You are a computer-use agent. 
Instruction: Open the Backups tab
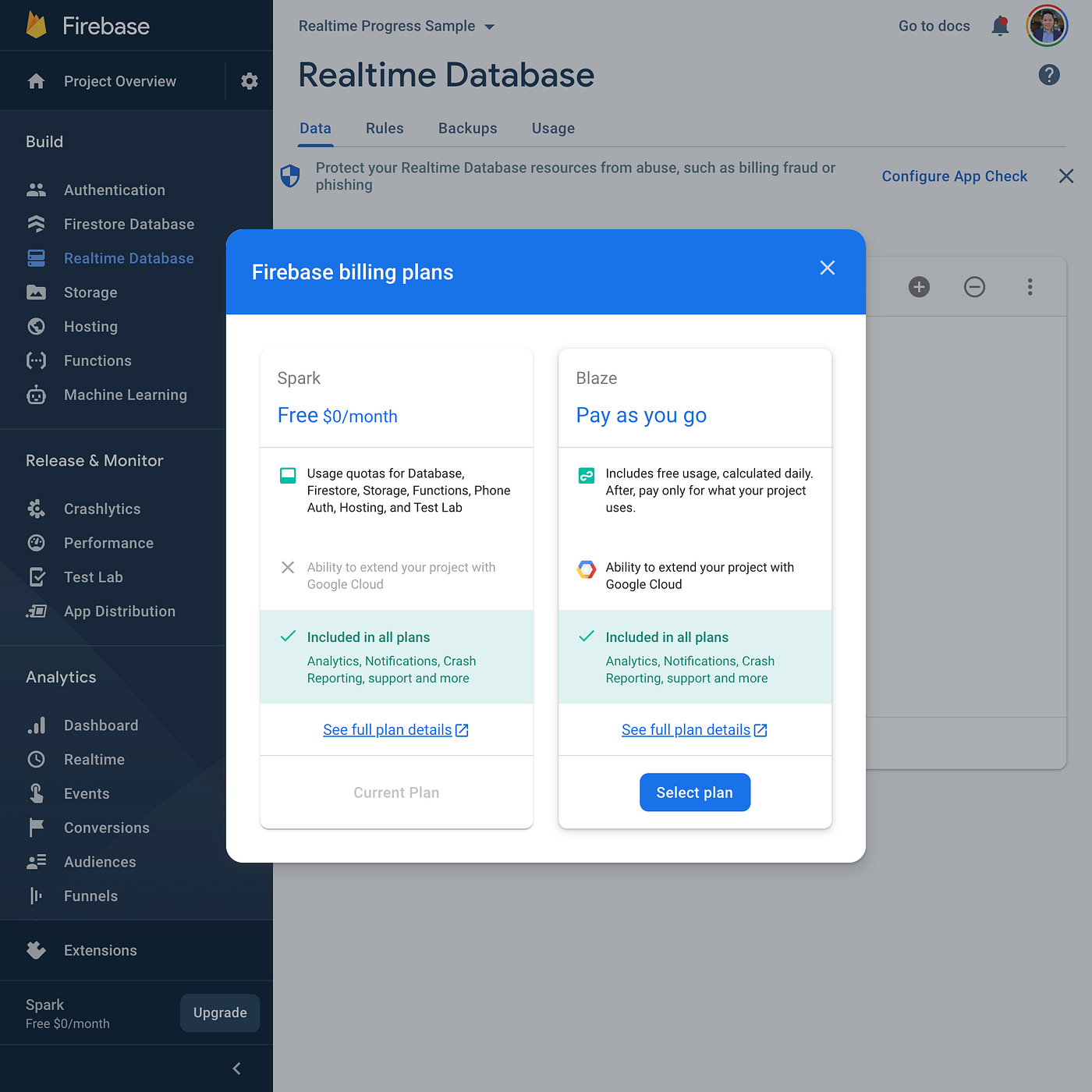click(x=467, y=128)
